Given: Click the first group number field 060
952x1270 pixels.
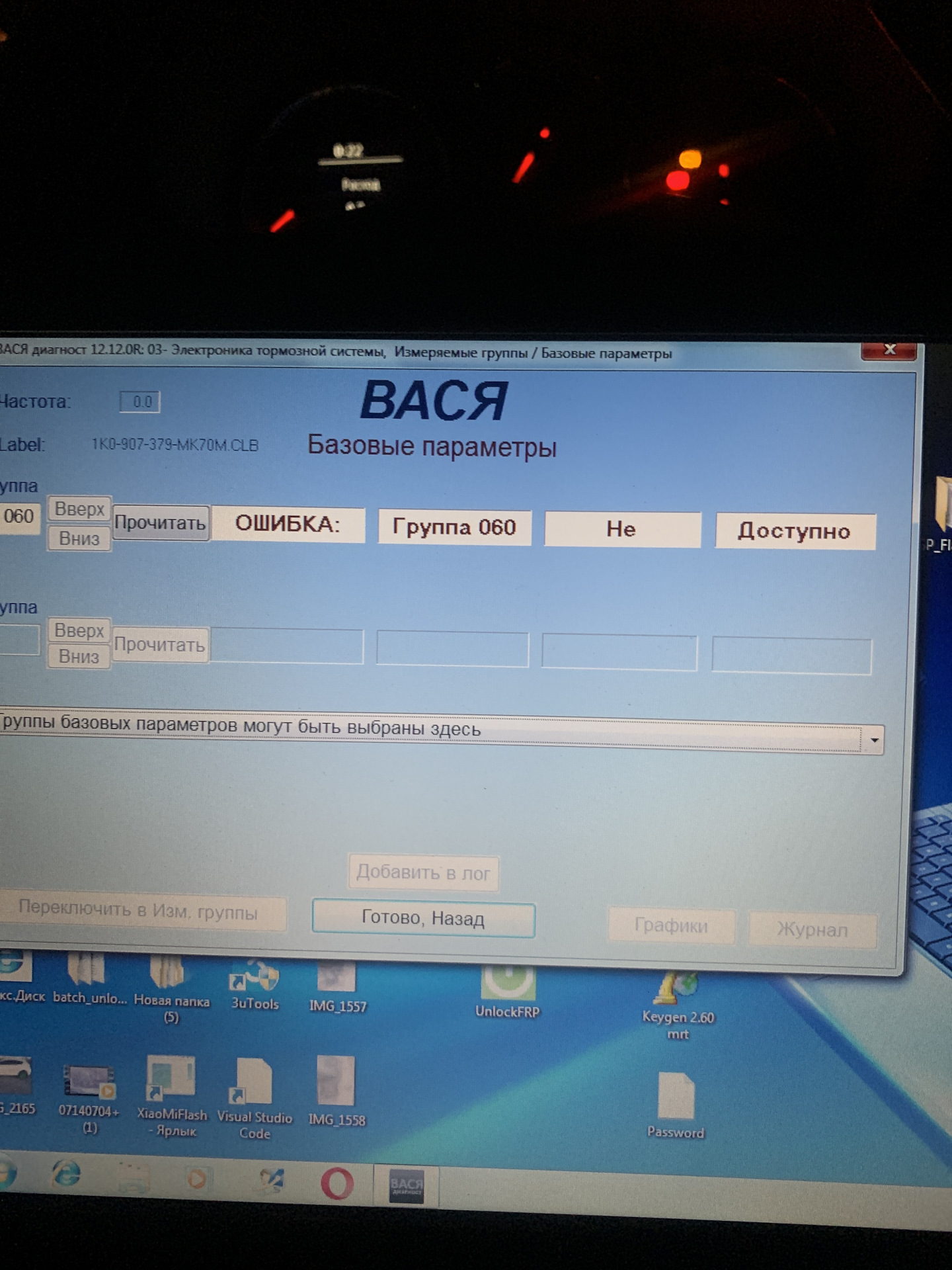Looking at the screenshot, I should click(19, 516).
